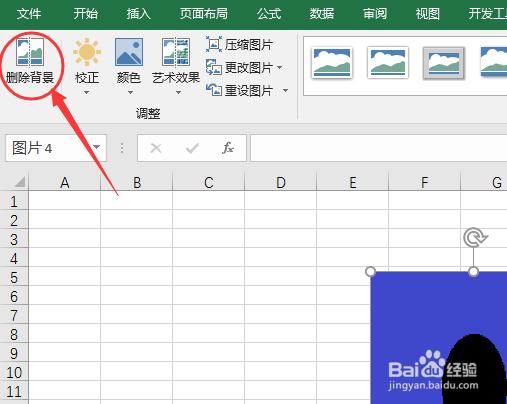The height and width of the screenshot is (404, 507).
Task: Select row 4 header
Action: pos(14,258)
